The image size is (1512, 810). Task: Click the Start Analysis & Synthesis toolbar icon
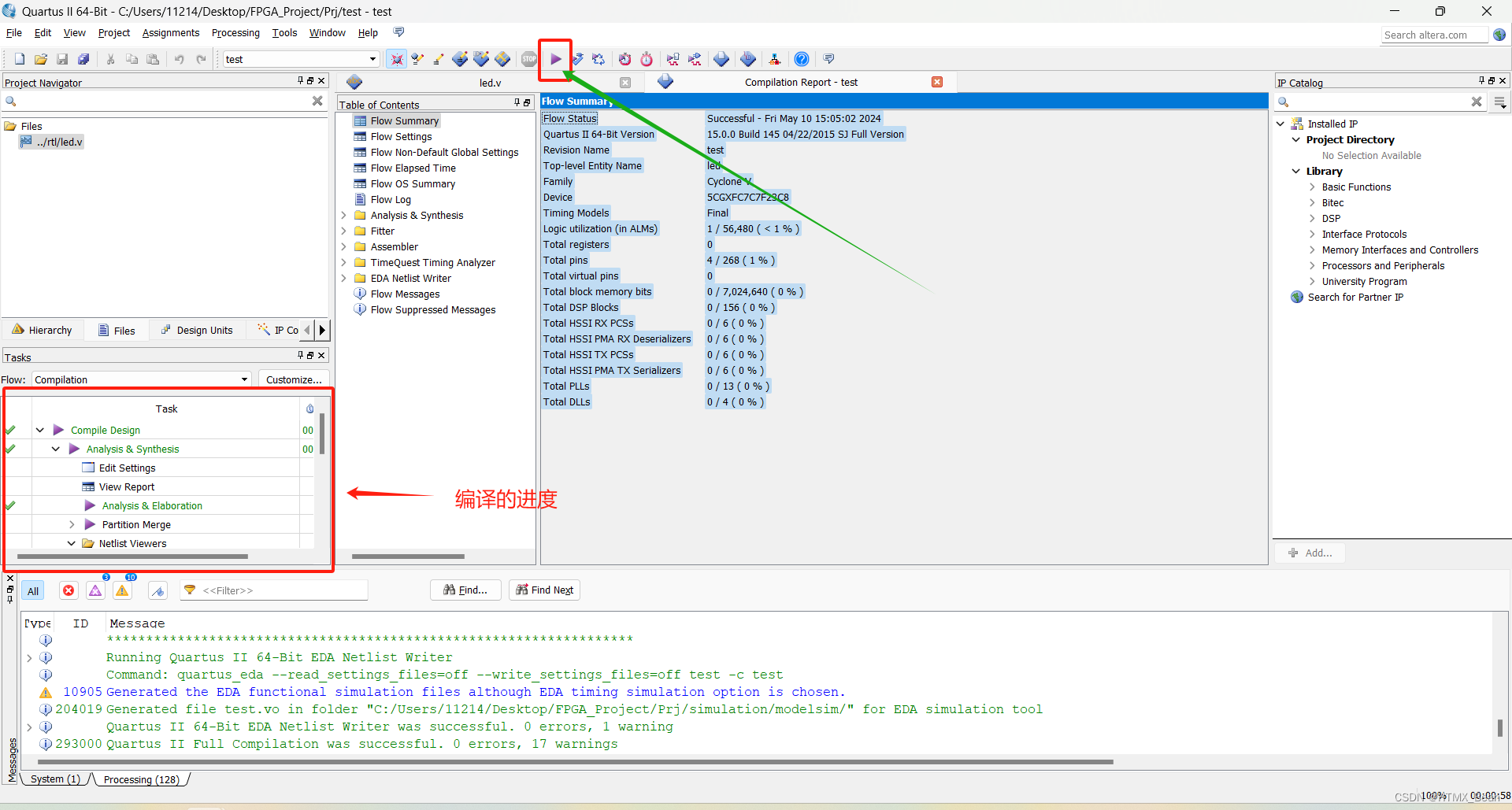[x=578, y=59]
